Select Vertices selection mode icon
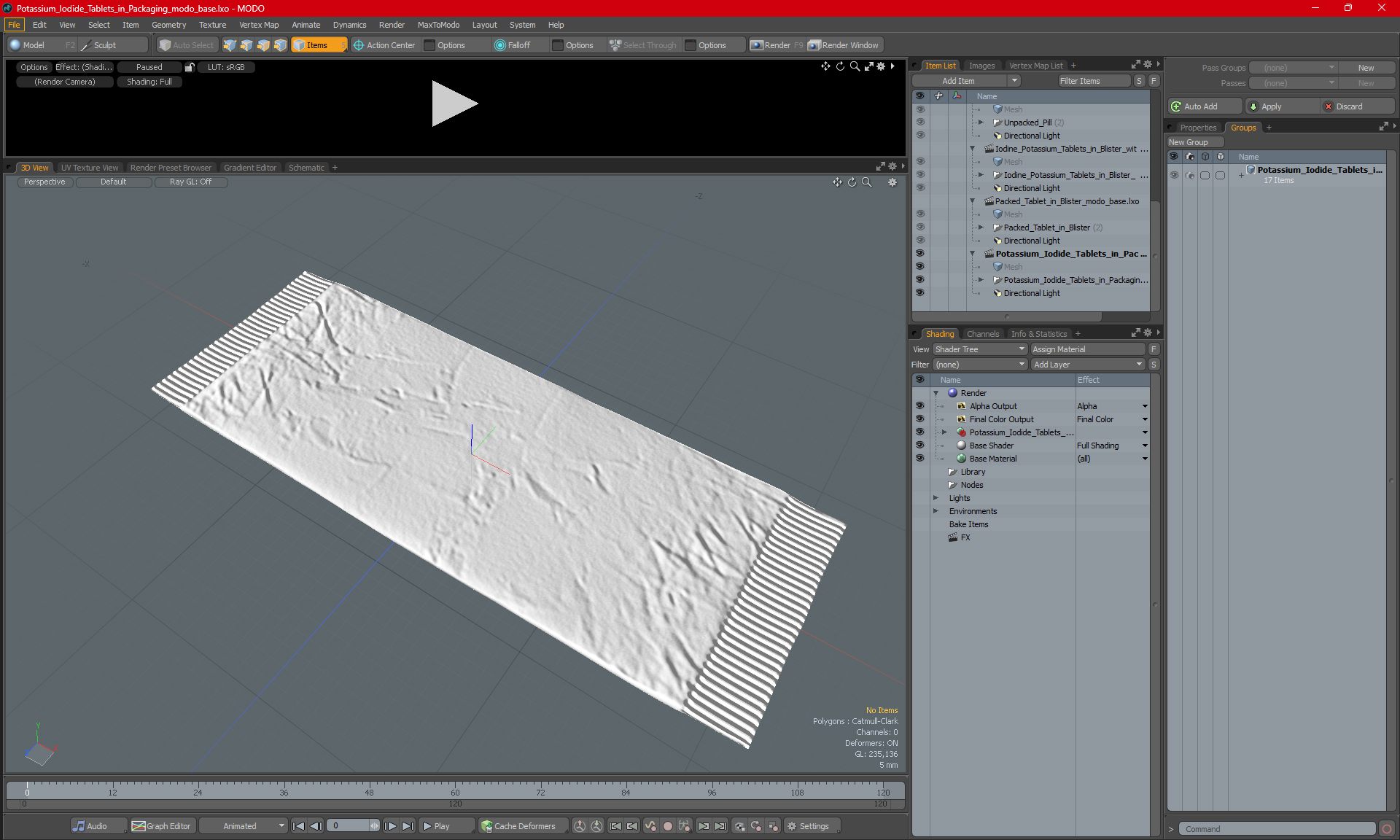 (x=230, y=45)
